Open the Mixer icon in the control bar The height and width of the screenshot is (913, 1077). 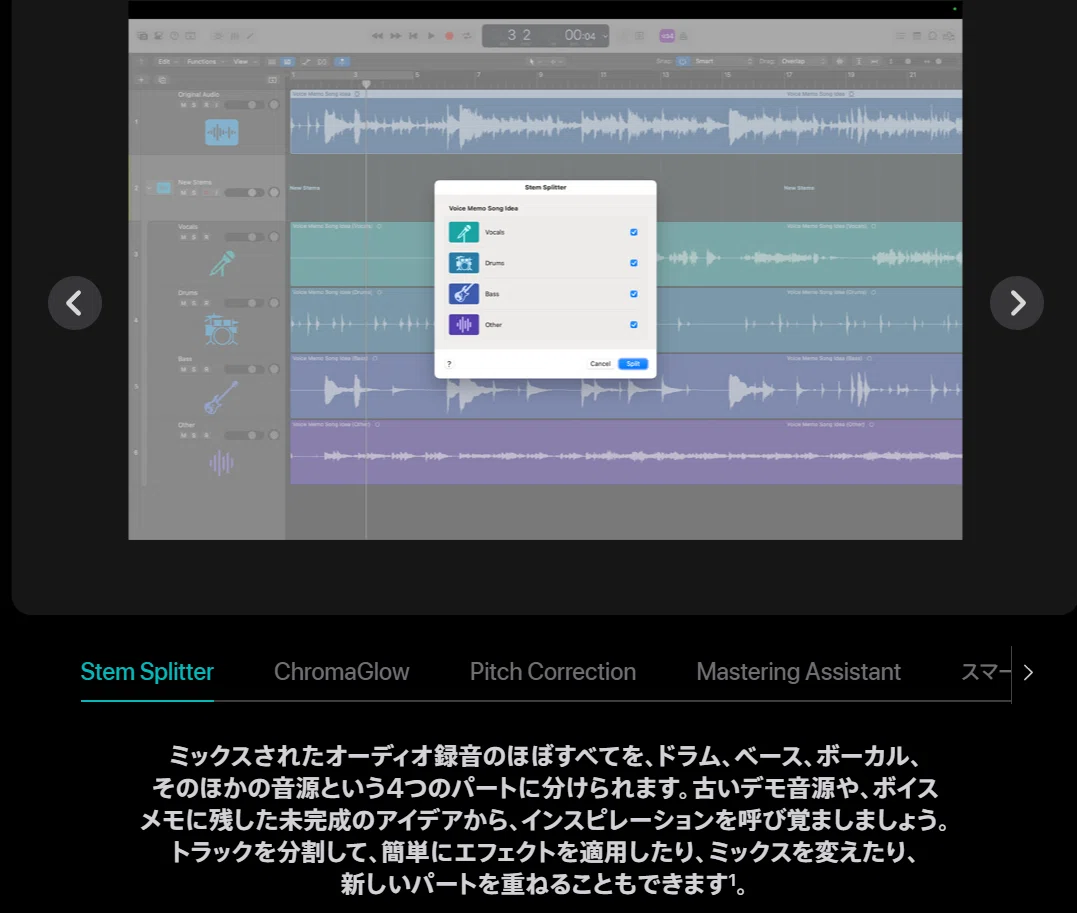pos(234,36)
